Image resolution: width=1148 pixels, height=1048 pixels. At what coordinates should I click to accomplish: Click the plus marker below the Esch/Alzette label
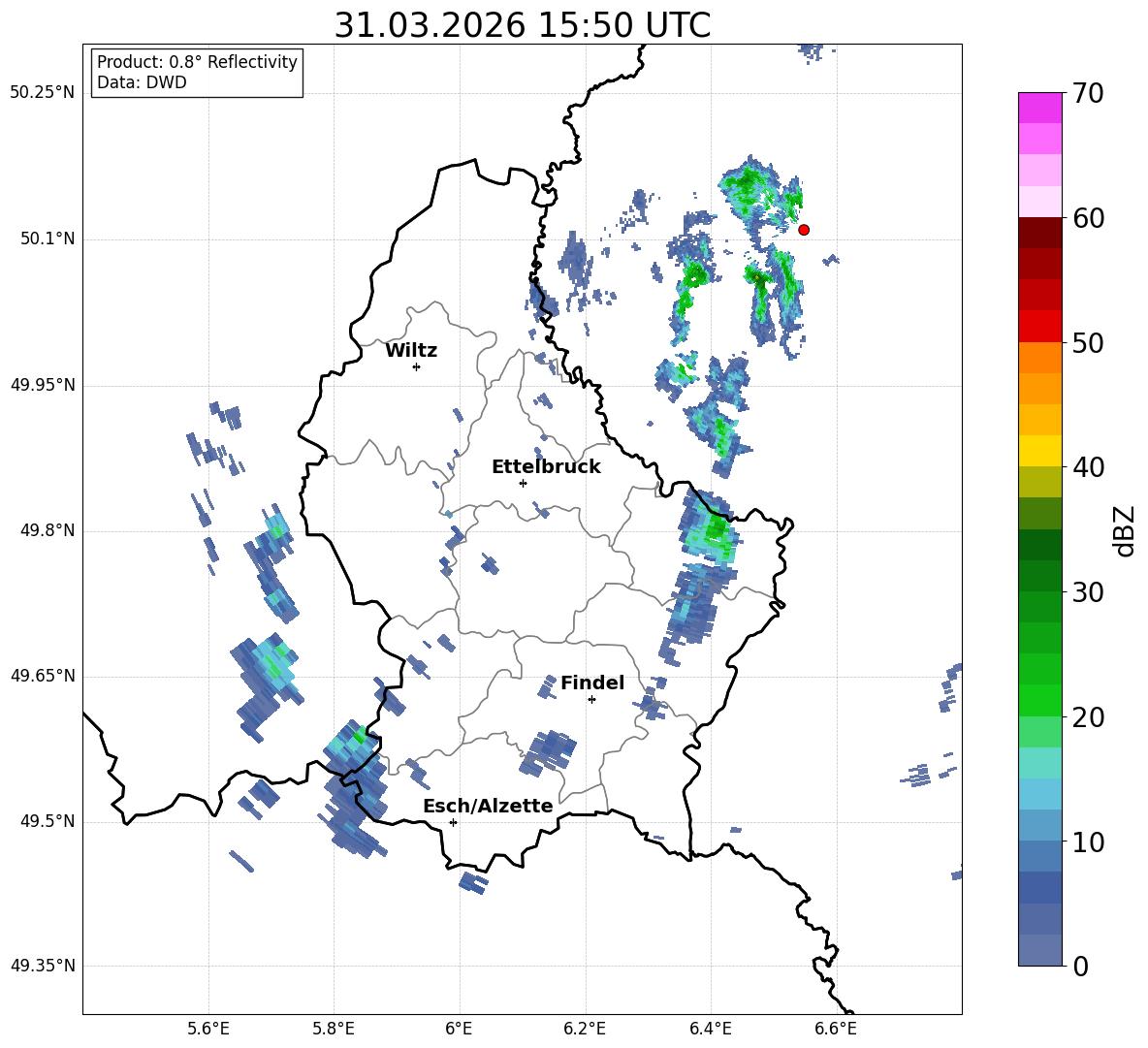[453, 822]
